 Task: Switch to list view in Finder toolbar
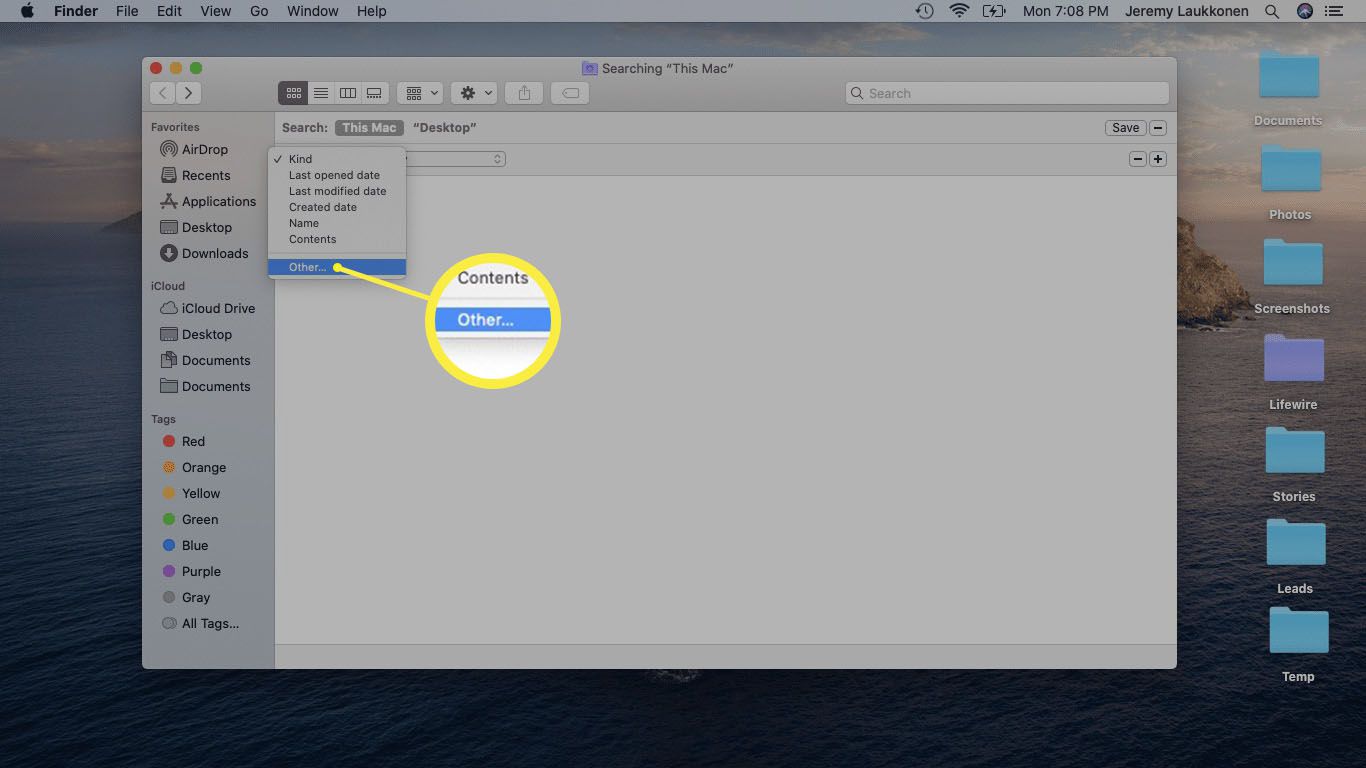[321, 93]
